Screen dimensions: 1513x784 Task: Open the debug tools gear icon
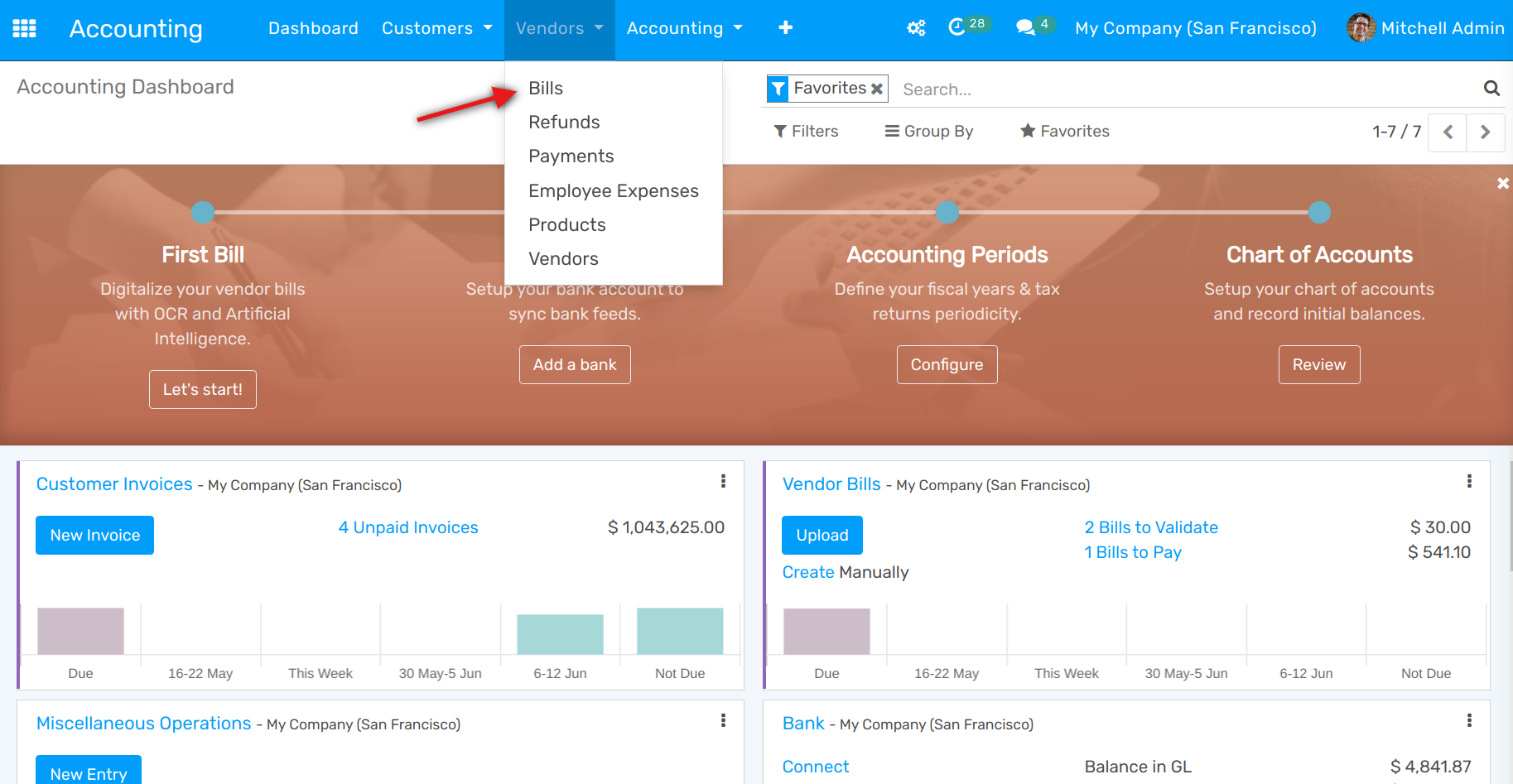click(916, 28)
